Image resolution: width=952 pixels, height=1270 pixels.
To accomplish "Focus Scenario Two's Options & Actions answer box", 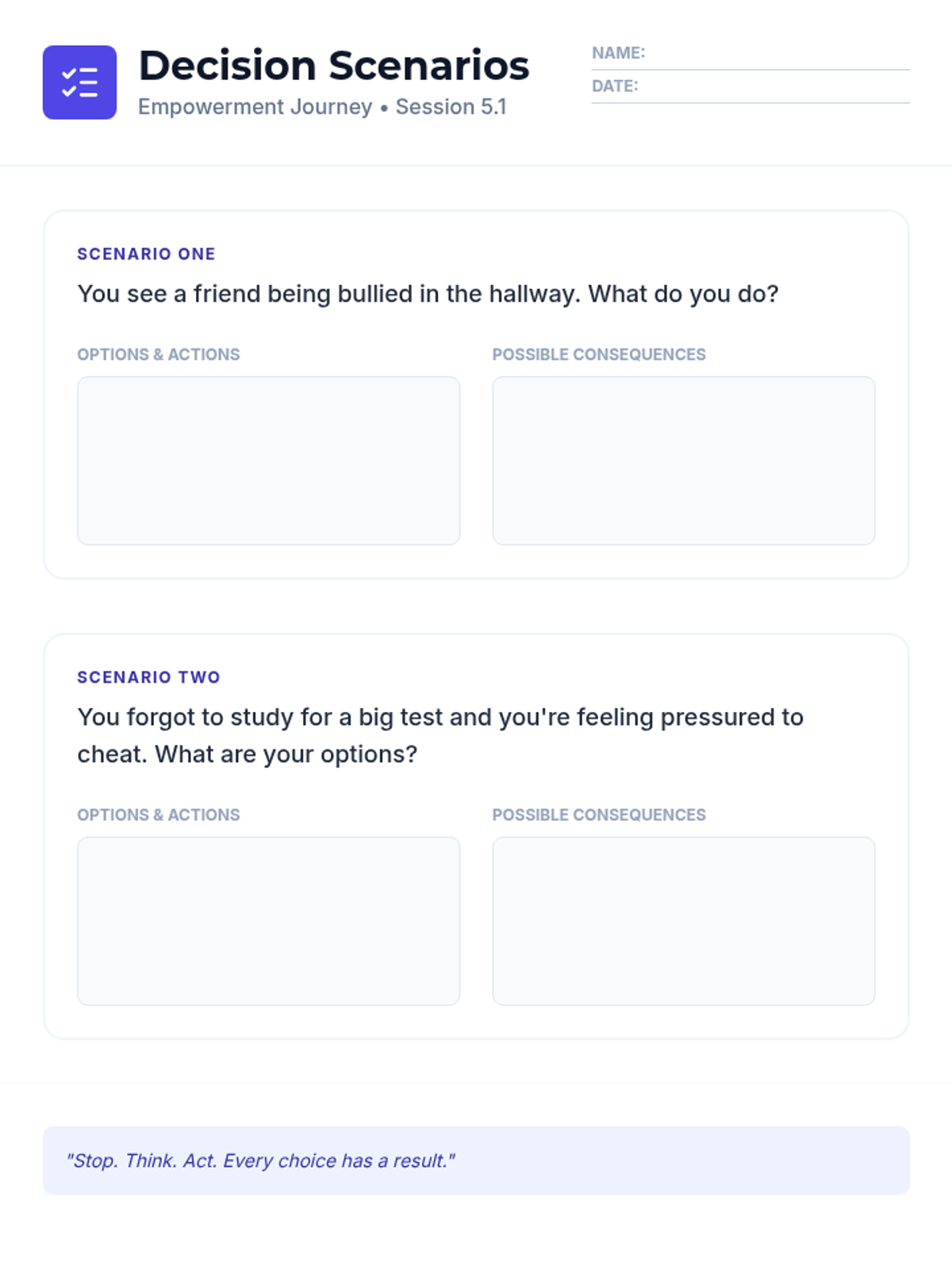I will tap(268, 921).
